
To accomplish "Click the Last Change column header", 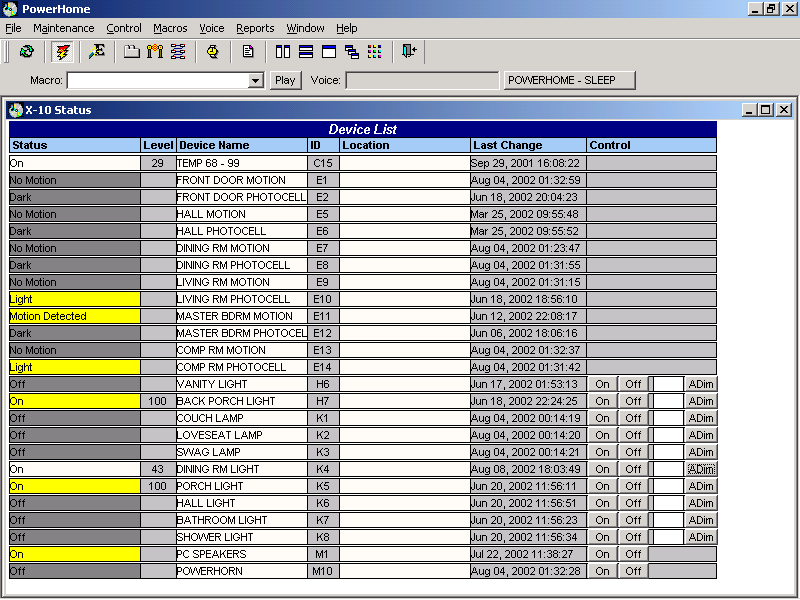I will [x=528, y=145].
